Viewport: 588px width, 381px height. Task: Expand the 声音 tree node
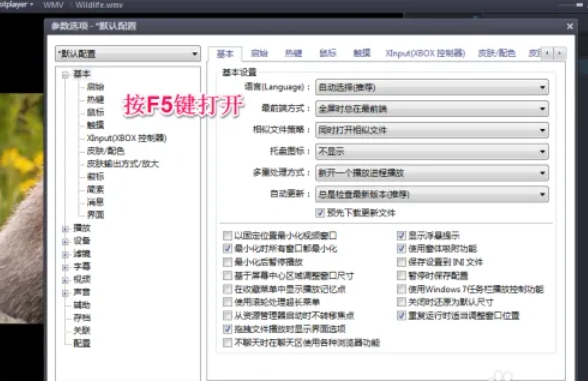65,293
